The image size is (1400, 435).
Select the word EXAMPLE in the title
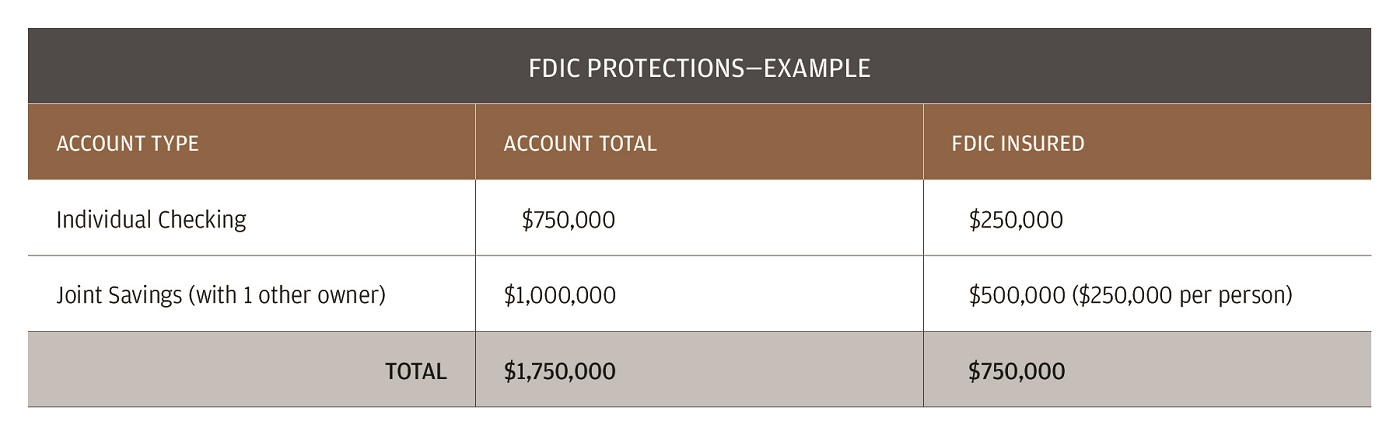(817, 68)
